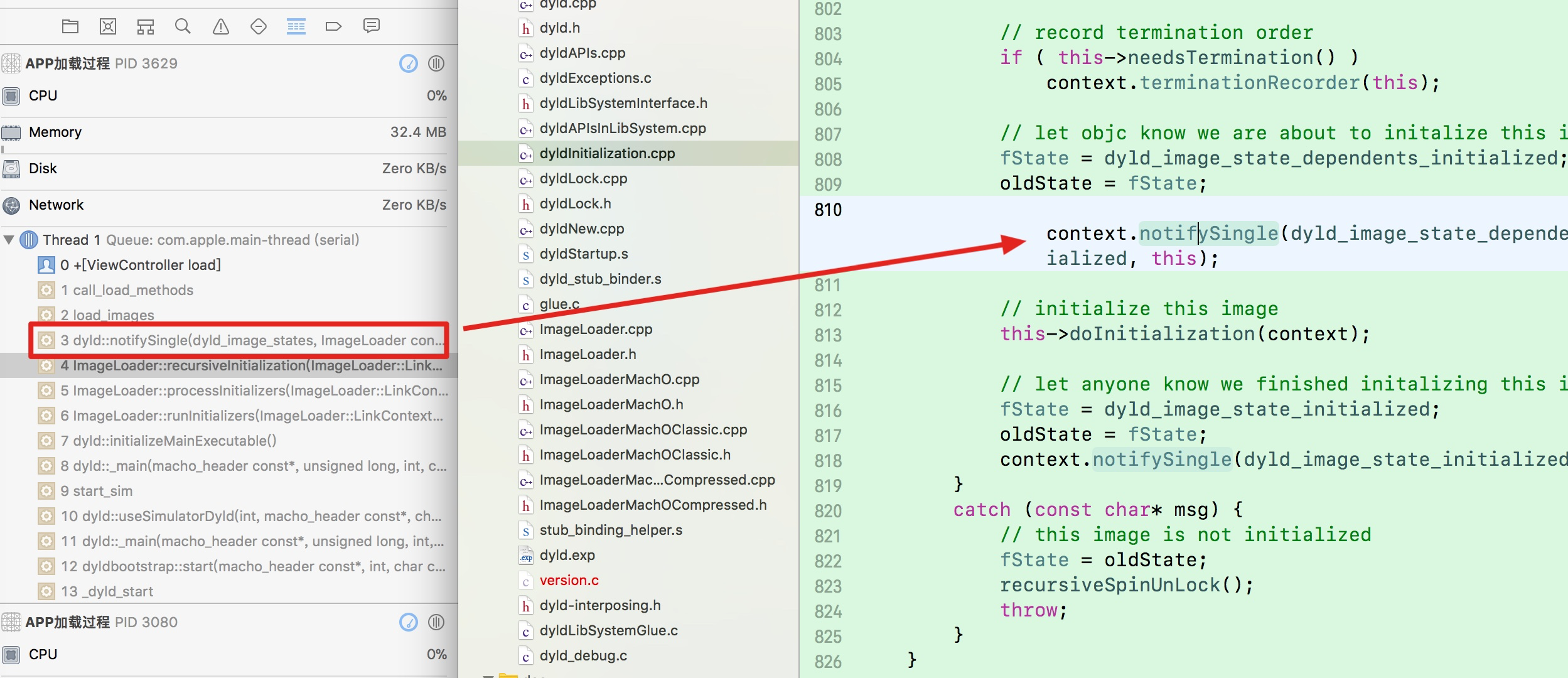
Task: Toggle gauge button for PID 3080 process
Action: (x=409, y=622)
